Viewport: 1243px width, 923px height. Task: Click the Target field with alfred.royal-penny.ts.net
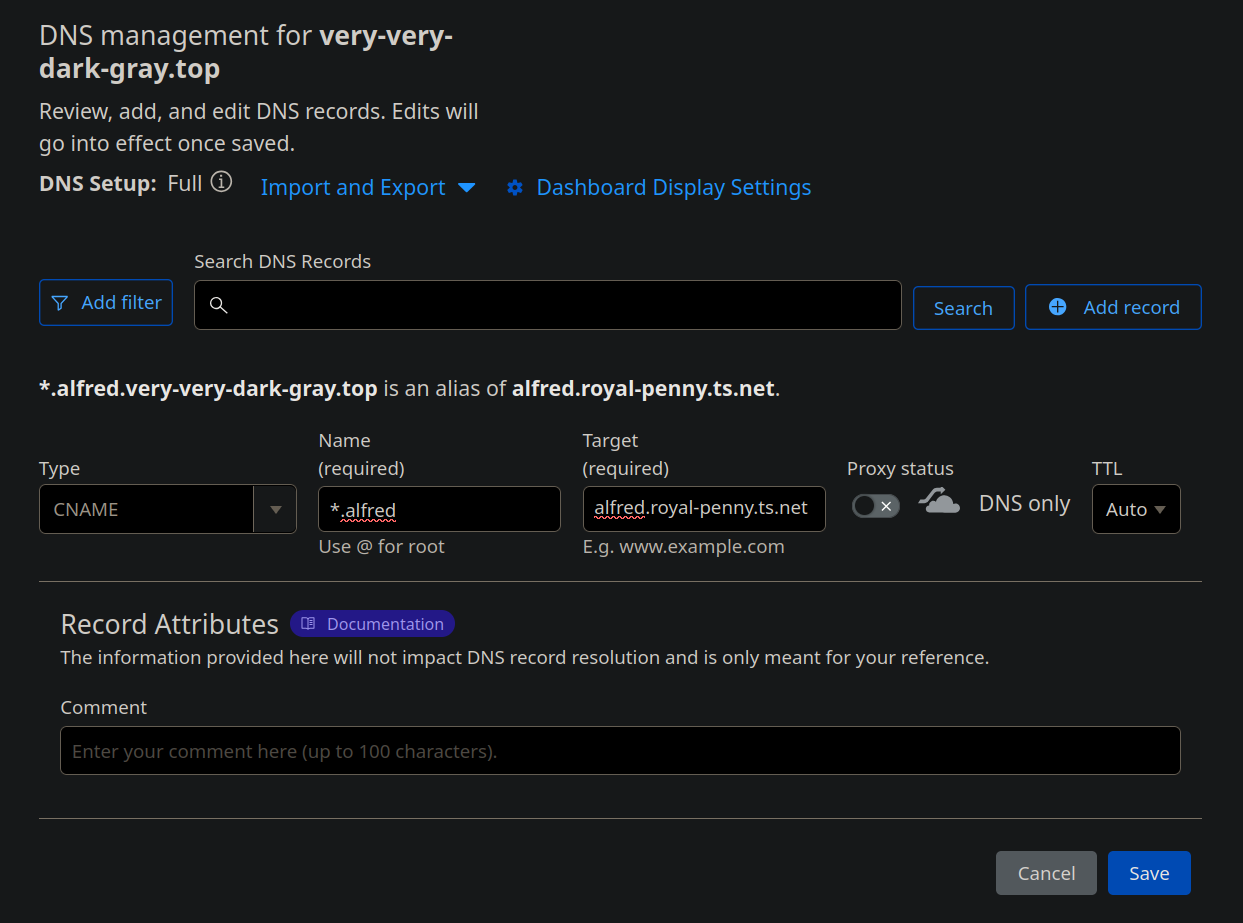703,509
